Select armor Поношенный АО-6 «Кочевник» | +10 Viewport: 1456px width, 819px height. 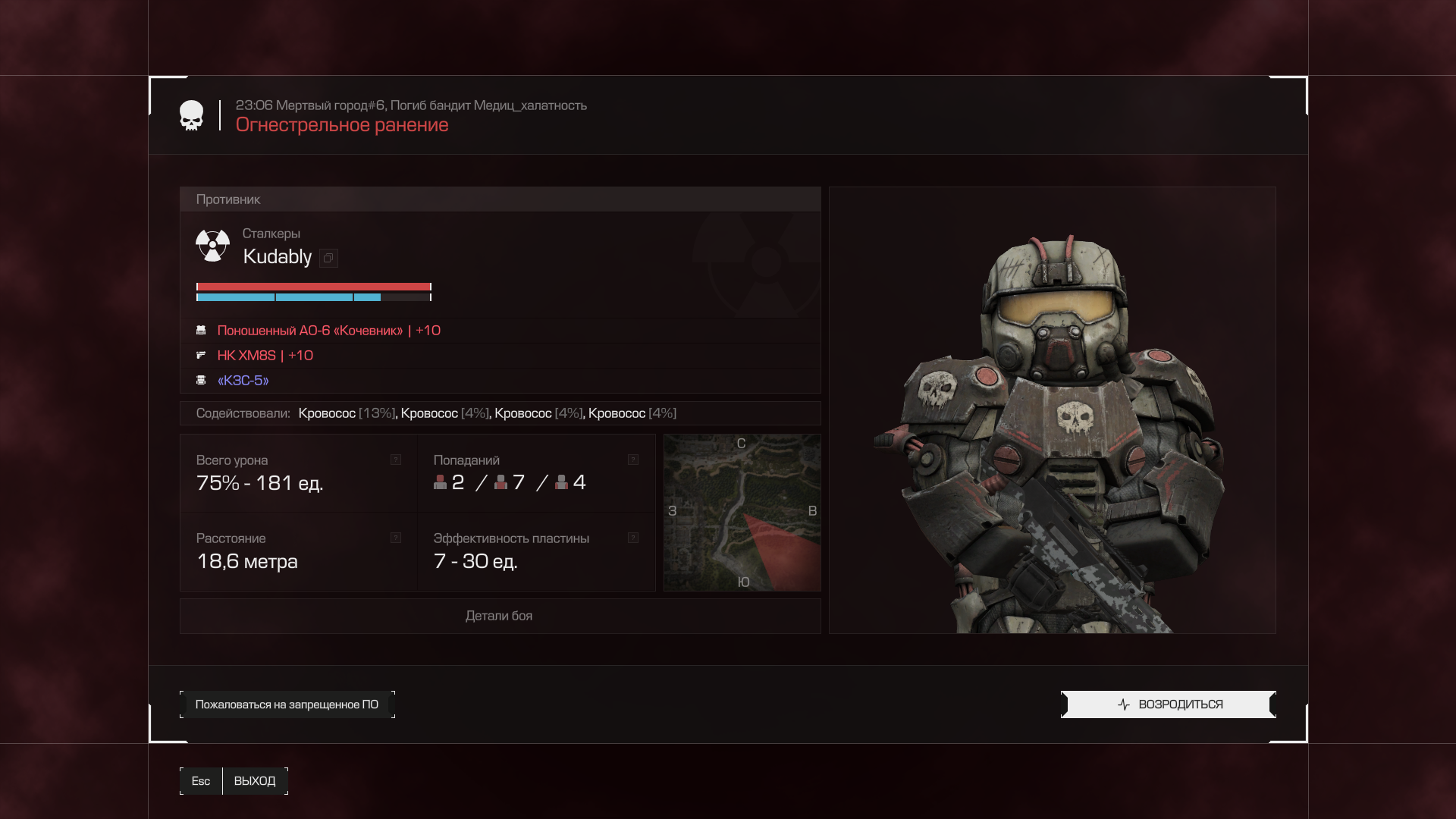coord(328,331)
